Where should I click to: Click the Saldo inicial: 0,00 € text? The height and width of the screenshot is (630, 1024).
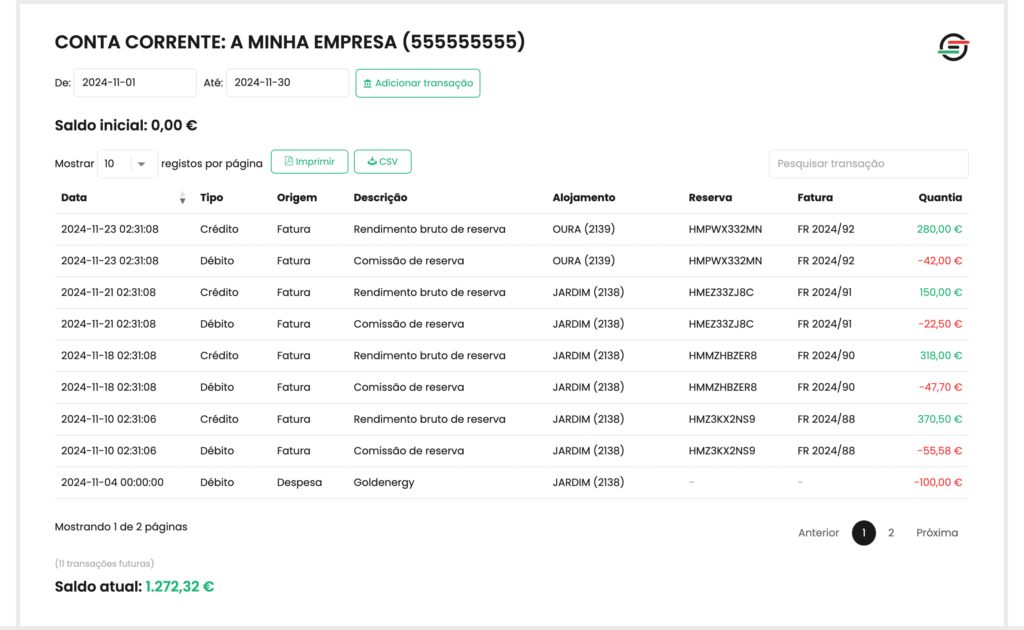[x=126, y=125]
